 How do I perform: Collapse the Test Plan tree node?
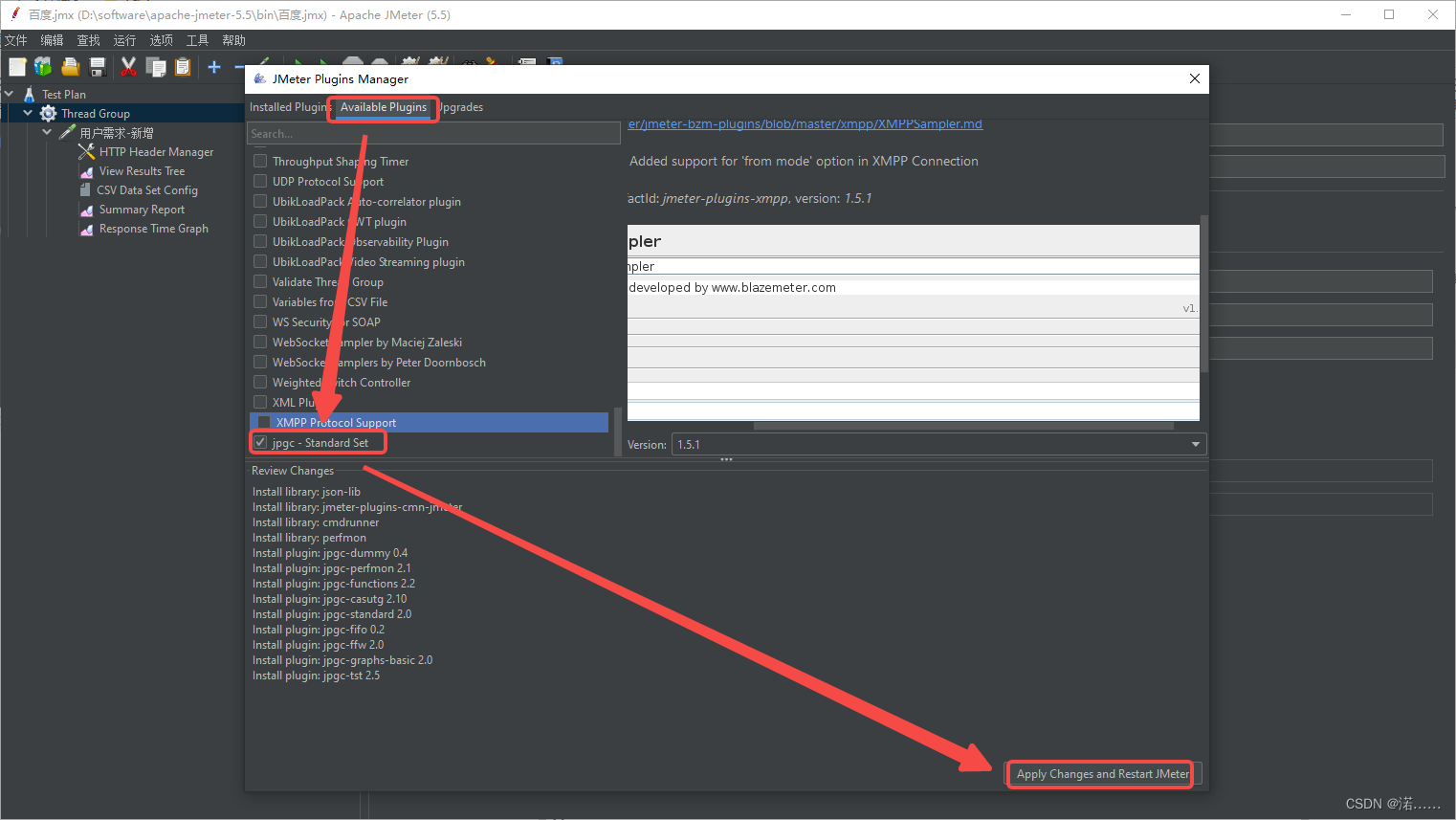pyautogui.click(x=9, y=94)
